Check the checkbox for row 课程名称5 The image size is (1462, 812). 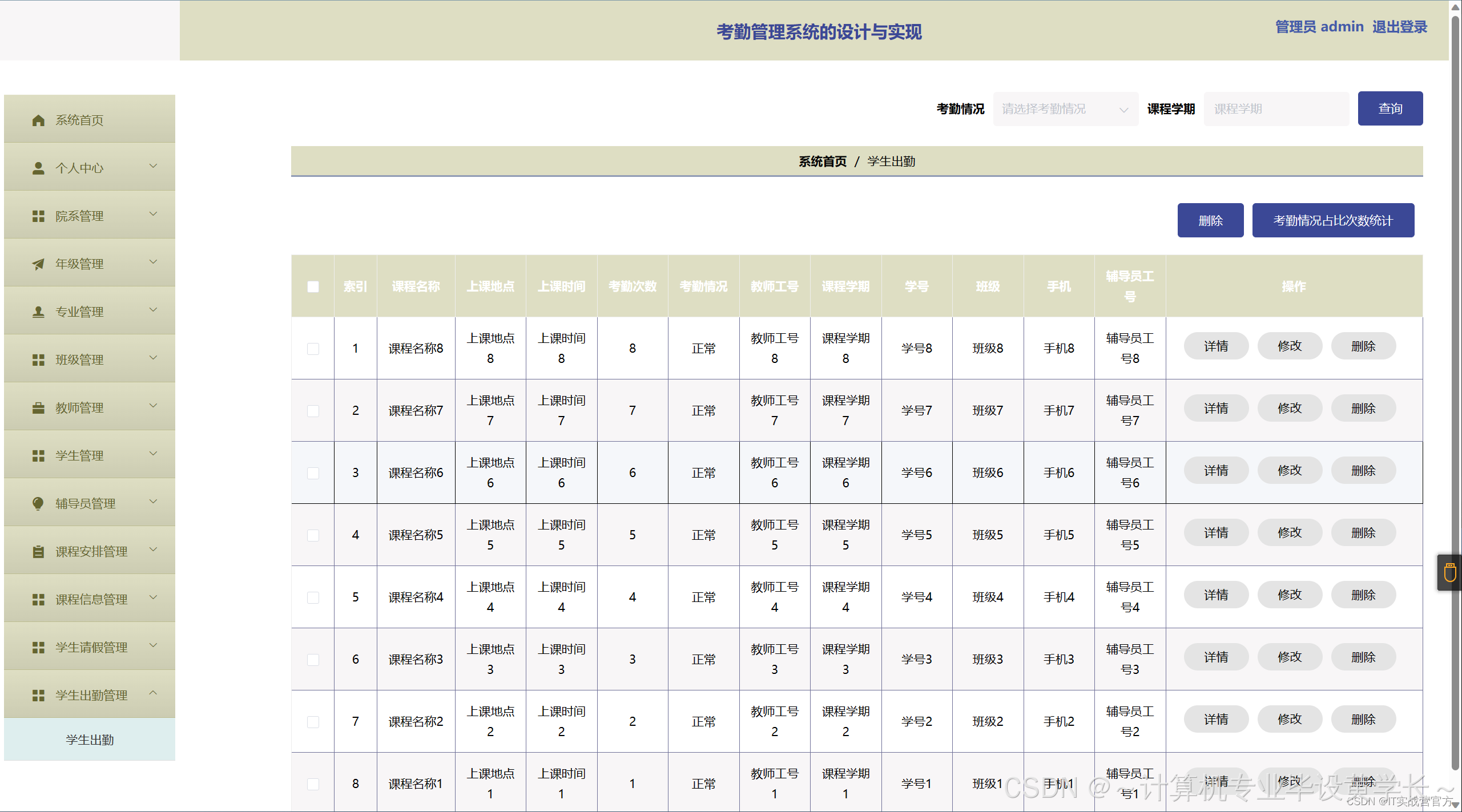[313, 535]
